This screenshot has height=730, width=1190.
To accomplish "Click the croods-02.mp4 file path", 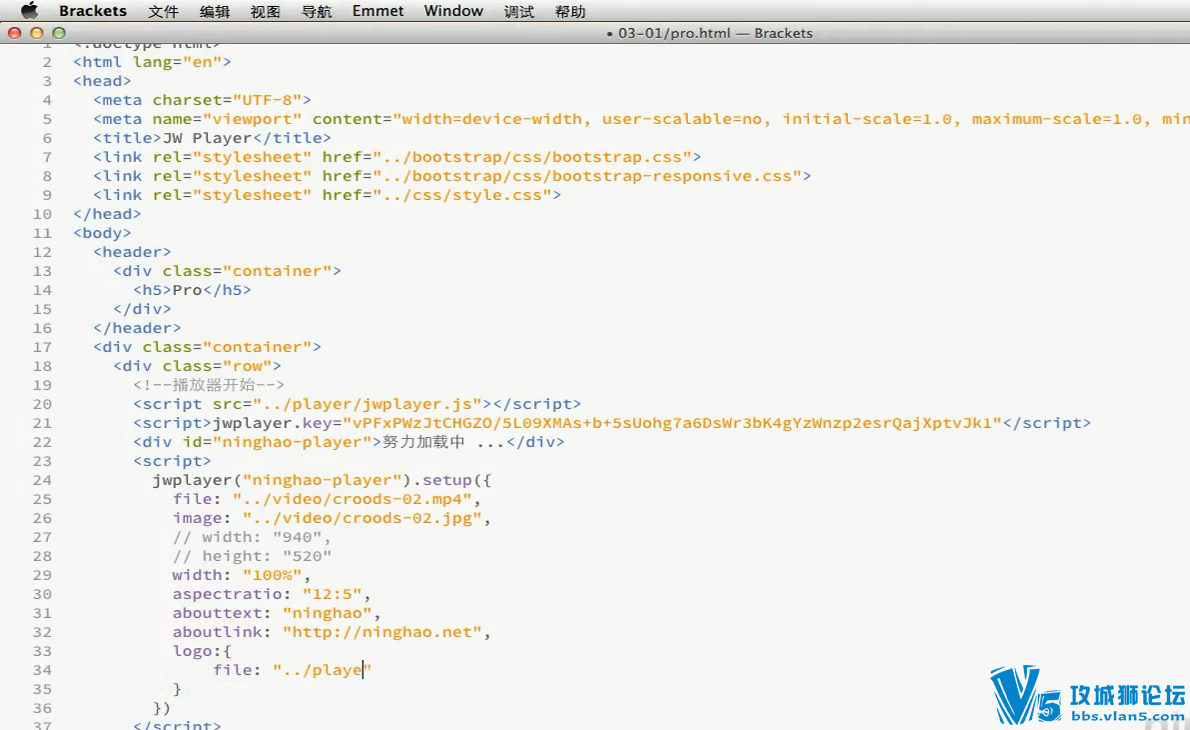I will pyautogui.click(x=352, y=499).
